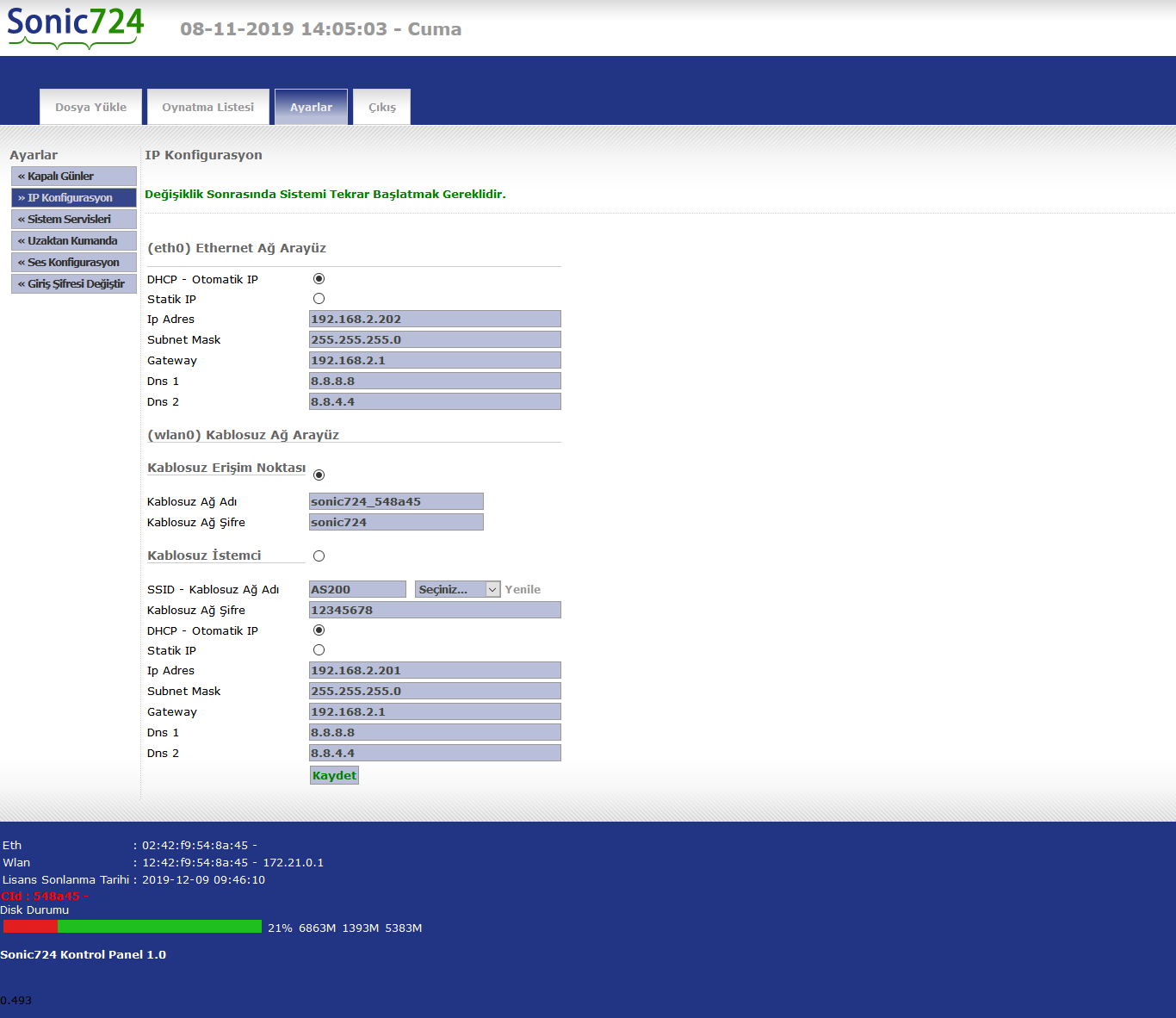The image size is (1176, 1018).
Task: Click the disk usage bar
Action: [133, 926]
